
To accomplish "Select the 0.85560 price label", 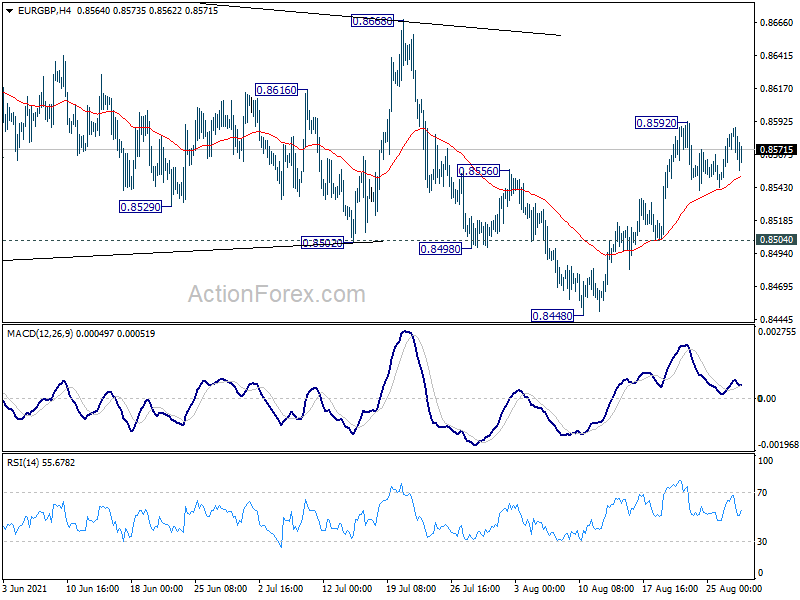I will [x=479, y=171].
